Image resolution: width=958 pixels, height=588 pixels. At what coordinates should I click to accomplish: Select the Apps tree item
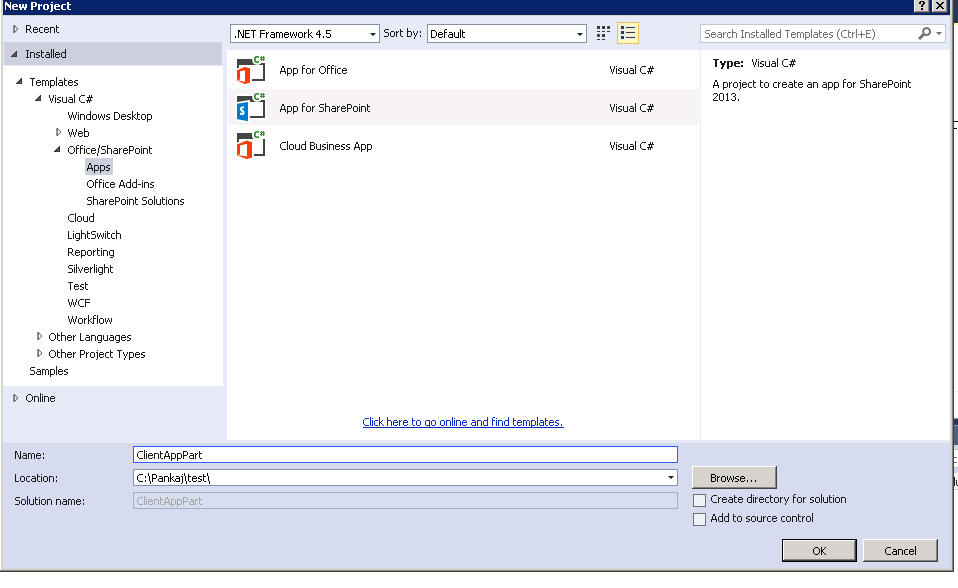[x=98, y=167]
